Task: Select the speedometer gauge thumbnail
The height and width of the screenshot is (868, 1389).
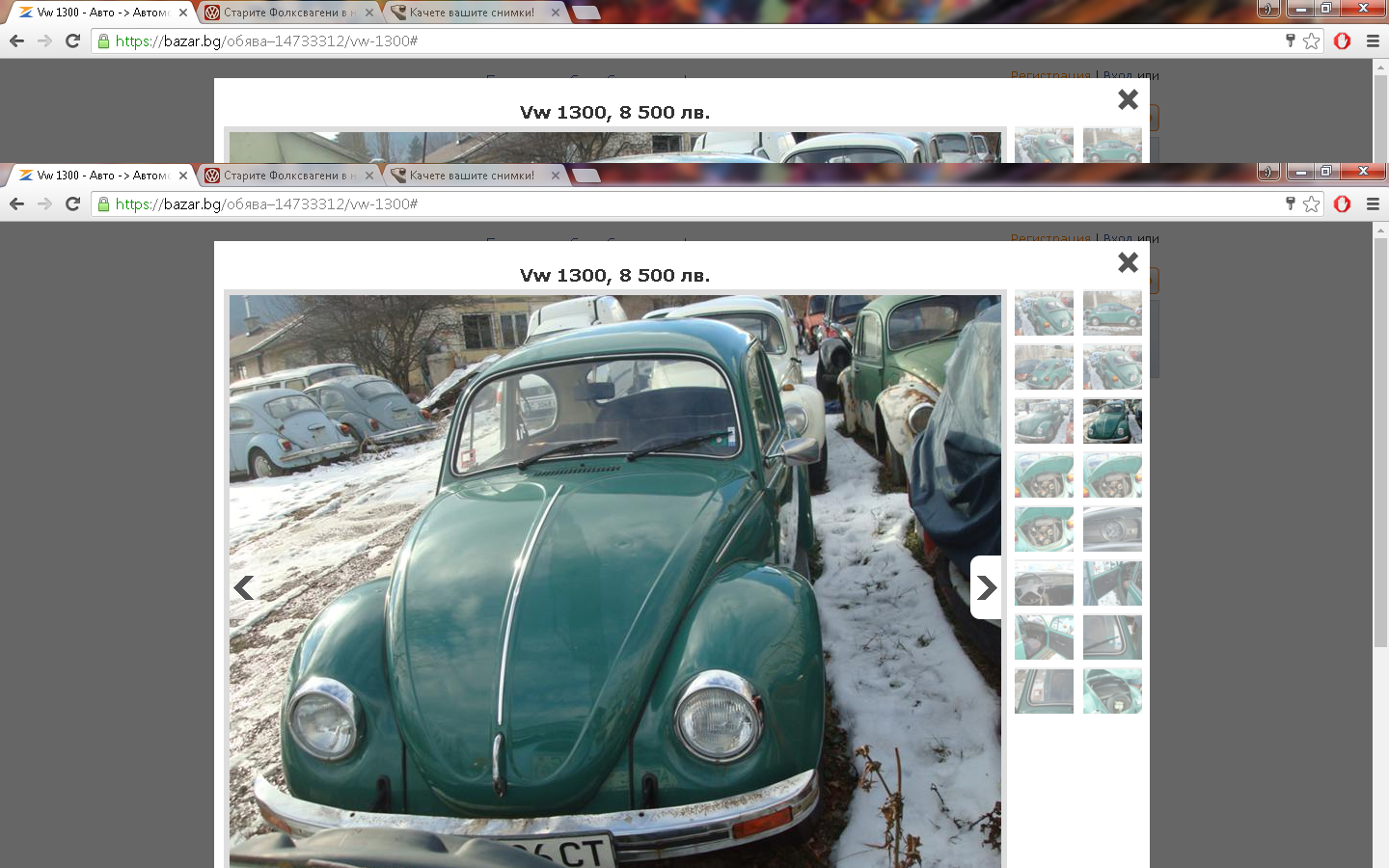Action: [1112, 529]
